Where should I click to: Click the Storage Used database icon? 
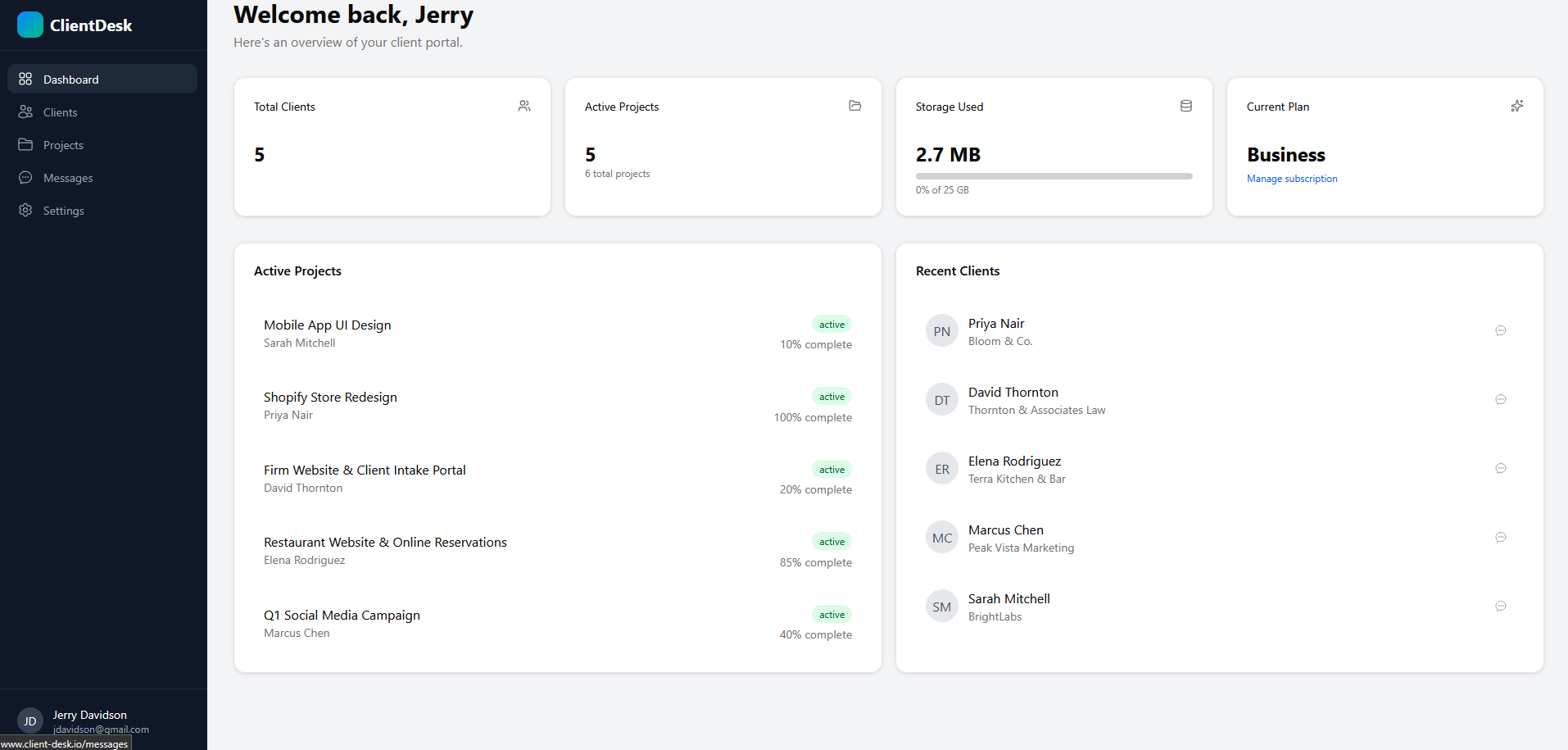[x=1185, y=106]
